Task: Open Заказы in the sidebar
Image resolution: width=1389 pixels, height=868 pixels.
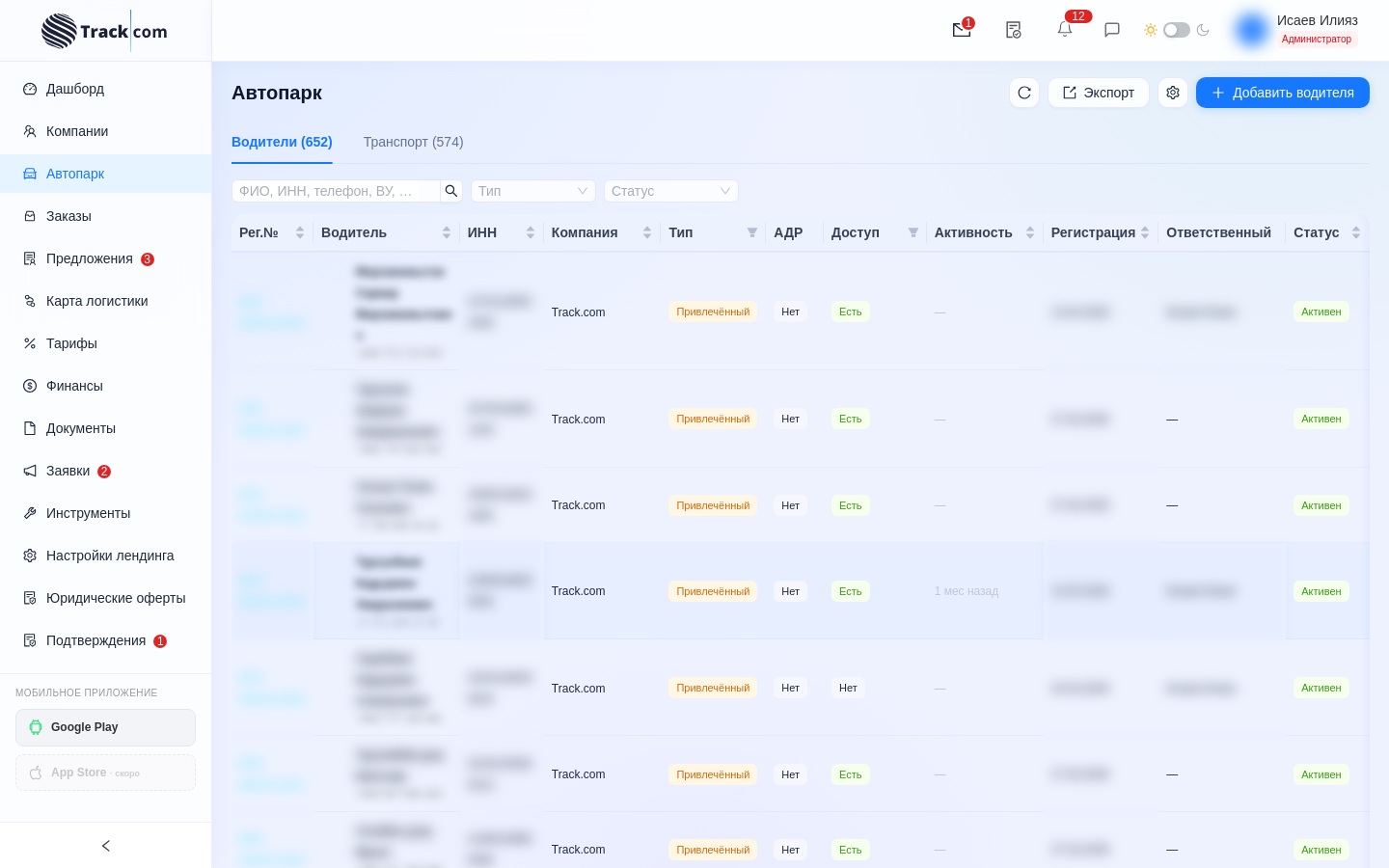Action: point(106,216)
